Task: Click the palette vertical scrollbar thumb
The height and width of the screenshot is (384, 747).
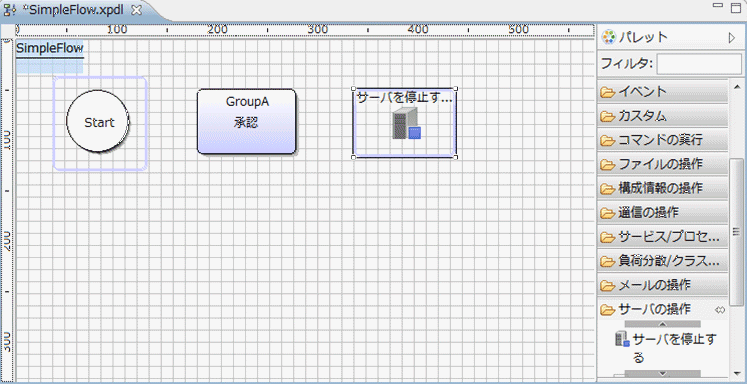Action: (737, 231)
